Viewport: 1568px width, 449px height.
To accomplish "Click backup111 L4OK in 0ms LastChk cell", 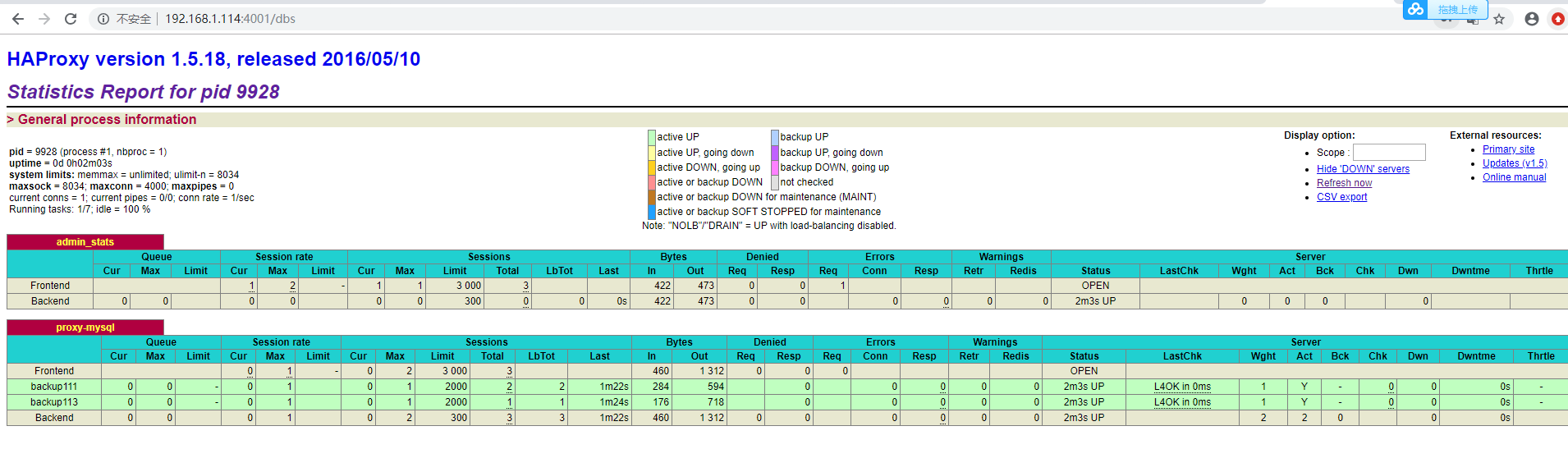I will click(x=1182, y=387).
